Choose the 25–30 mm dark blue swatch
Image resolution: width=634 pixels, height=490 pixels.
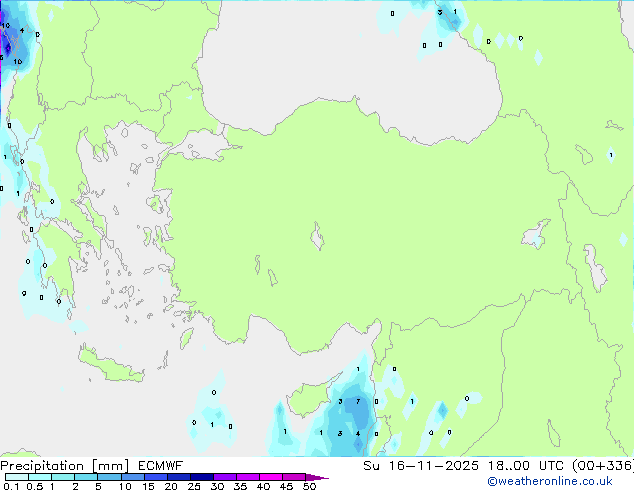201,477
